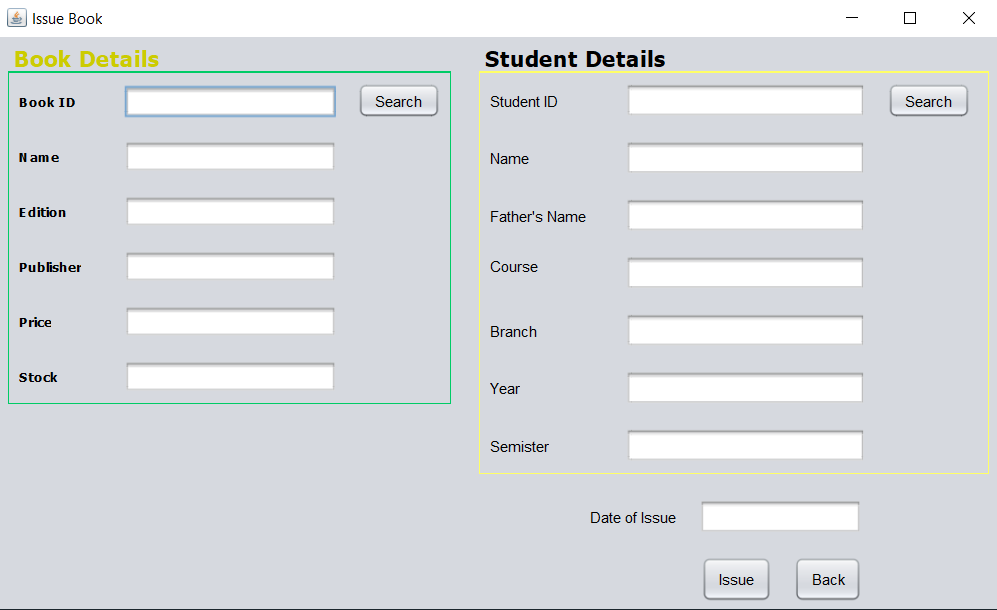Search for student by Student ID
Image resolution: width=997 pixels, height=610 pixels.
click(x=928, y=101)
